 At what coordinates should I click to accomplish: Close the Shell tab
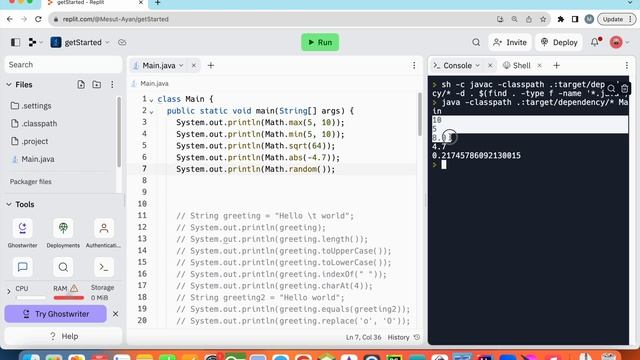click(x=540, y=65)
